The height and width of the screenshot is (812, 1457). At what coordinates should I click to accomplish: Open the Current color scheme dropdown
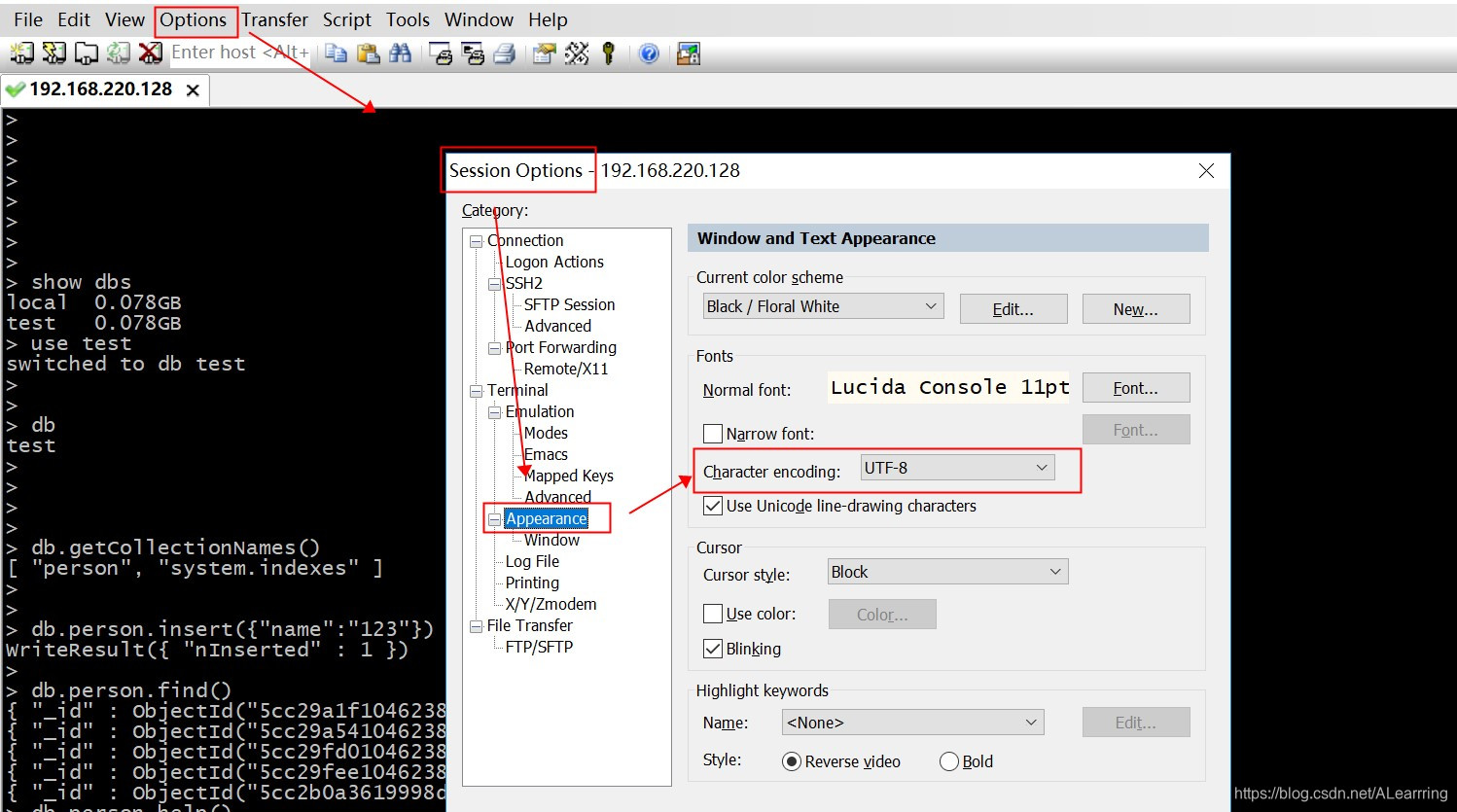823,306
